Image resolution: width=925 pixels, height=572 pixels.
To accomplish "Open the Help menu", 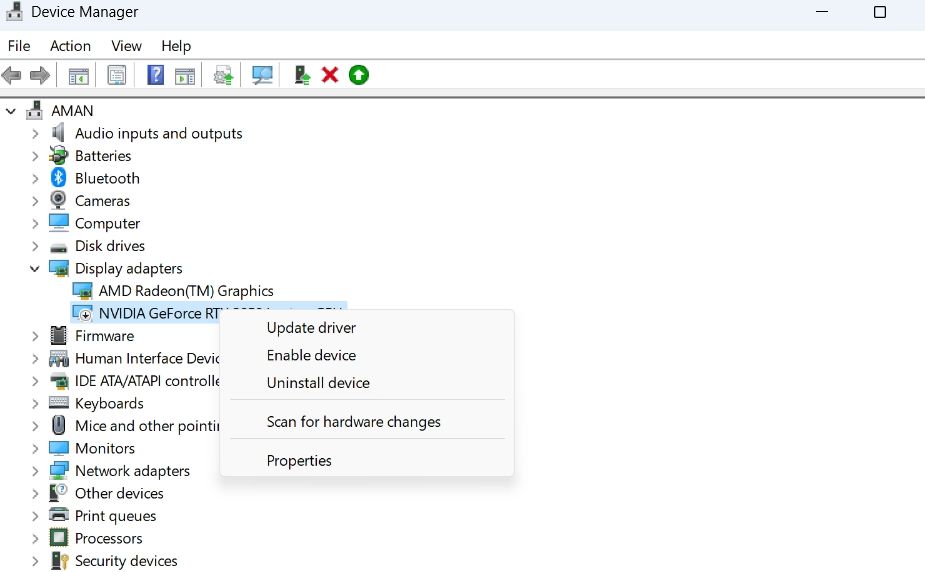I will click(176, 46).
